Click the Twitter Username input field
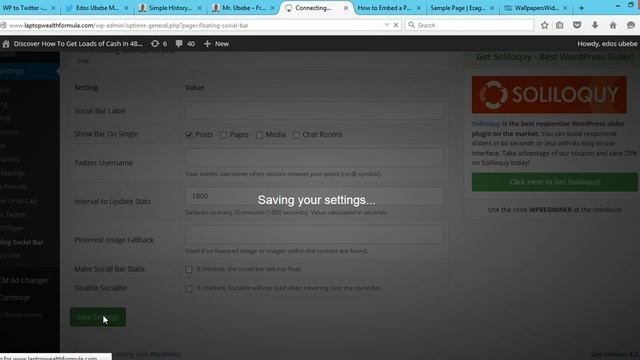640x360 pixels. pyautogui.click(x=314, y=158)
